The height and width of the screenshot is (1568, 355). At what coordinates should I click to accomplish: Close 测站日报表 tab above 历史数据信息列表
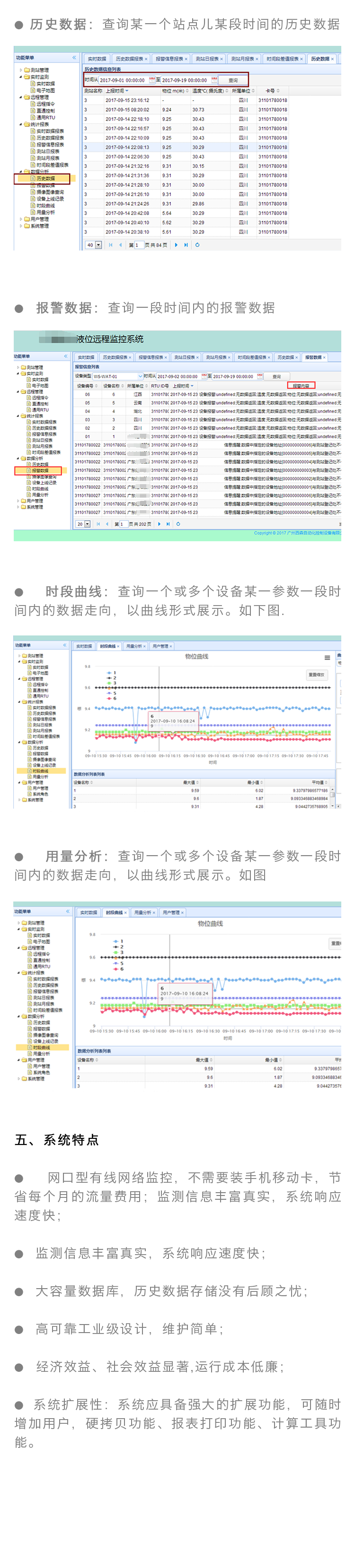click(222, 59)
